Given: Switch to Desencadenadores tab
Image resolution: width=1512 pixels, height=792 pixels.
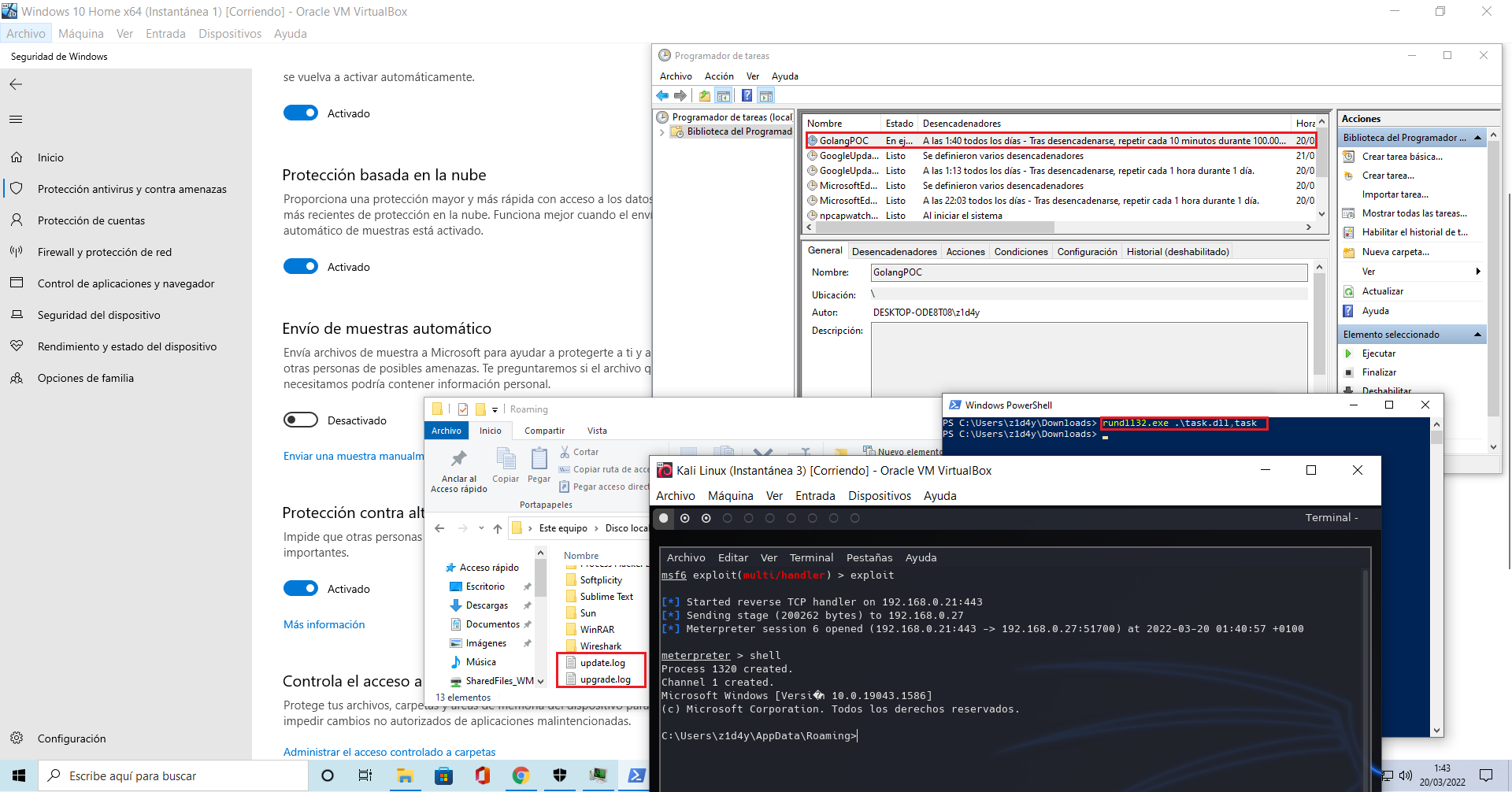Looking at the screenshot, I should coord(895,252).
